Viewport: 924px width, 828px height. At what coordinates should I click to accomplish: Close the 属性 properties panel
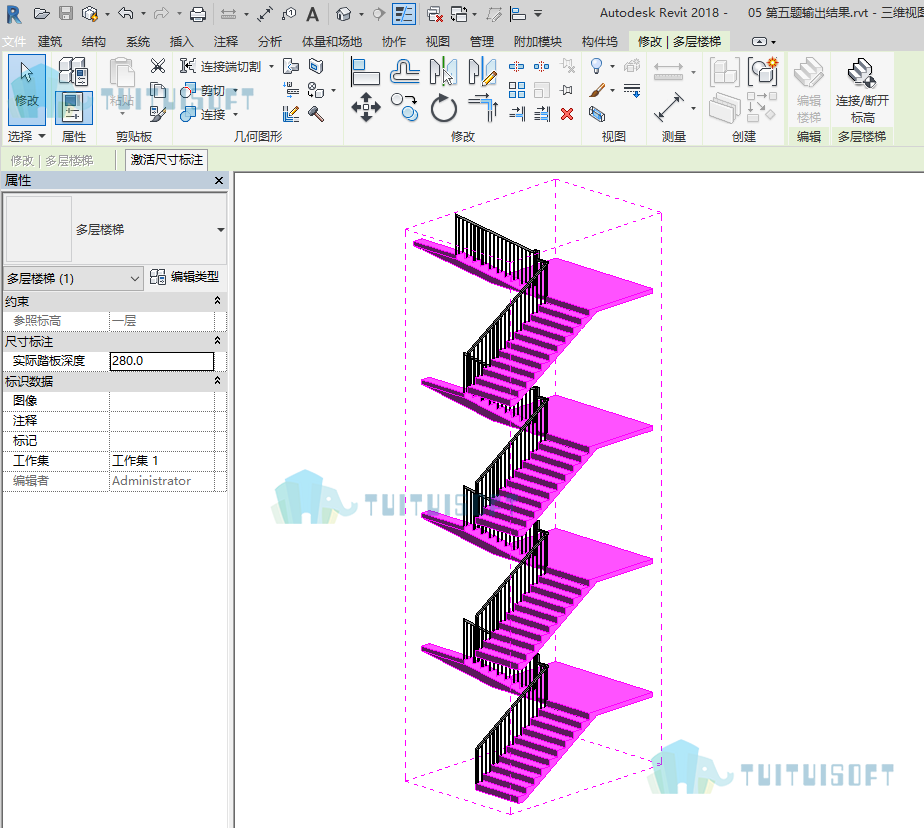click(219, 180)
